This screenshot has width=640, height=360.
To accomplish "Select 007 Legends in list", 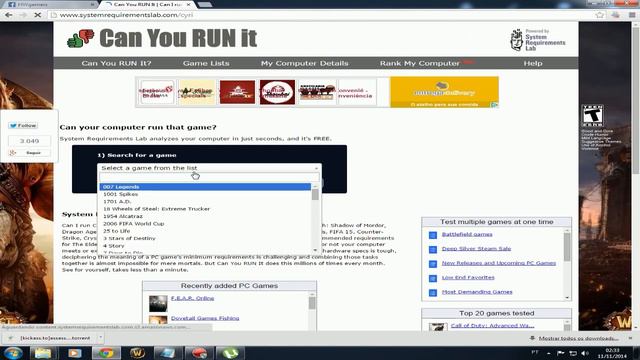I will [205, 187].
